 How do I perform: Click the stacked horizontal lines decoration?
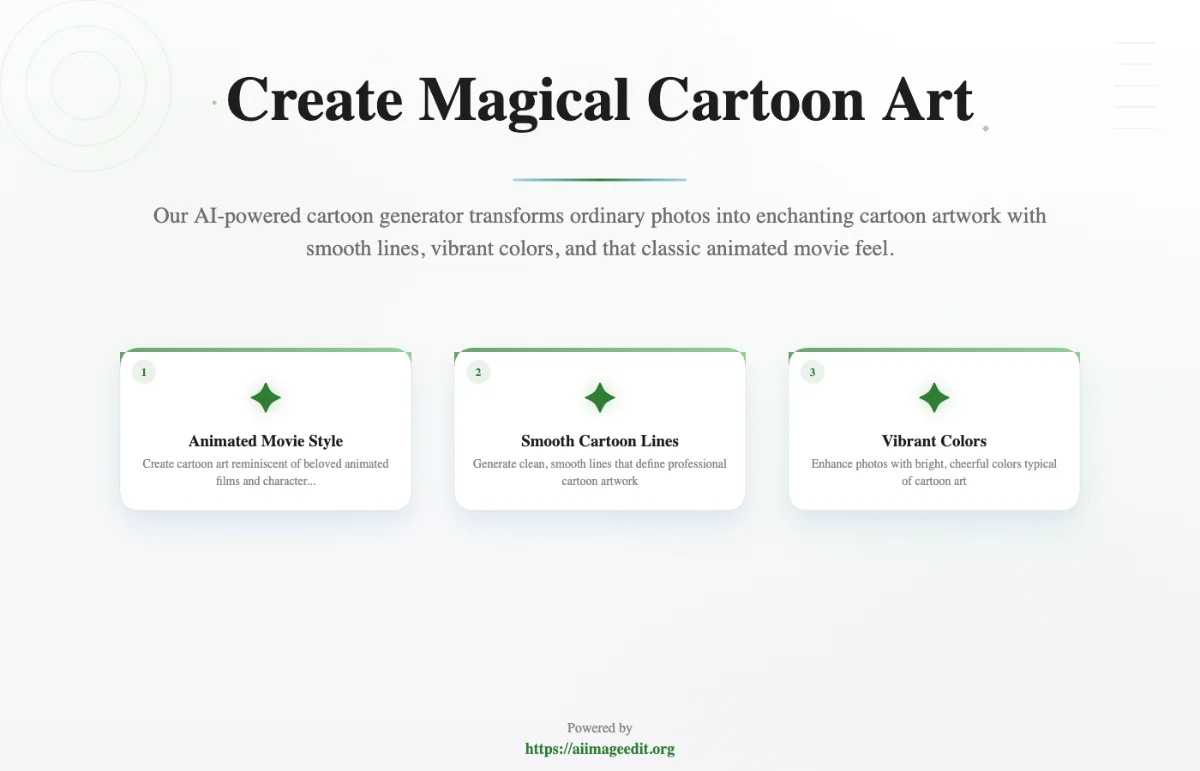click(1135, 86)
